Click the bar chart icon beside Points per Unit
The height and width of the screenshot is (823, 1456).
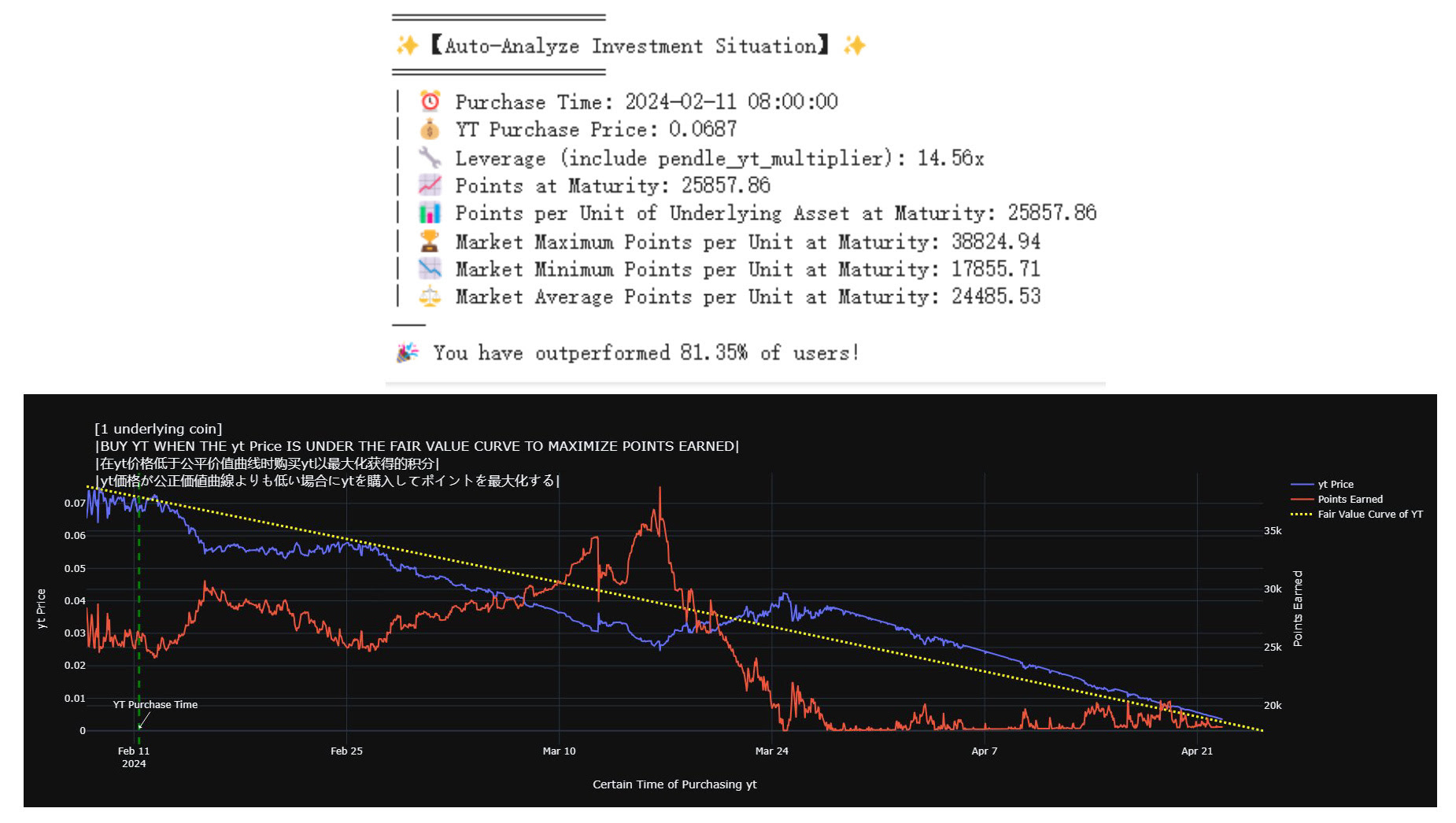coord(430,213)
